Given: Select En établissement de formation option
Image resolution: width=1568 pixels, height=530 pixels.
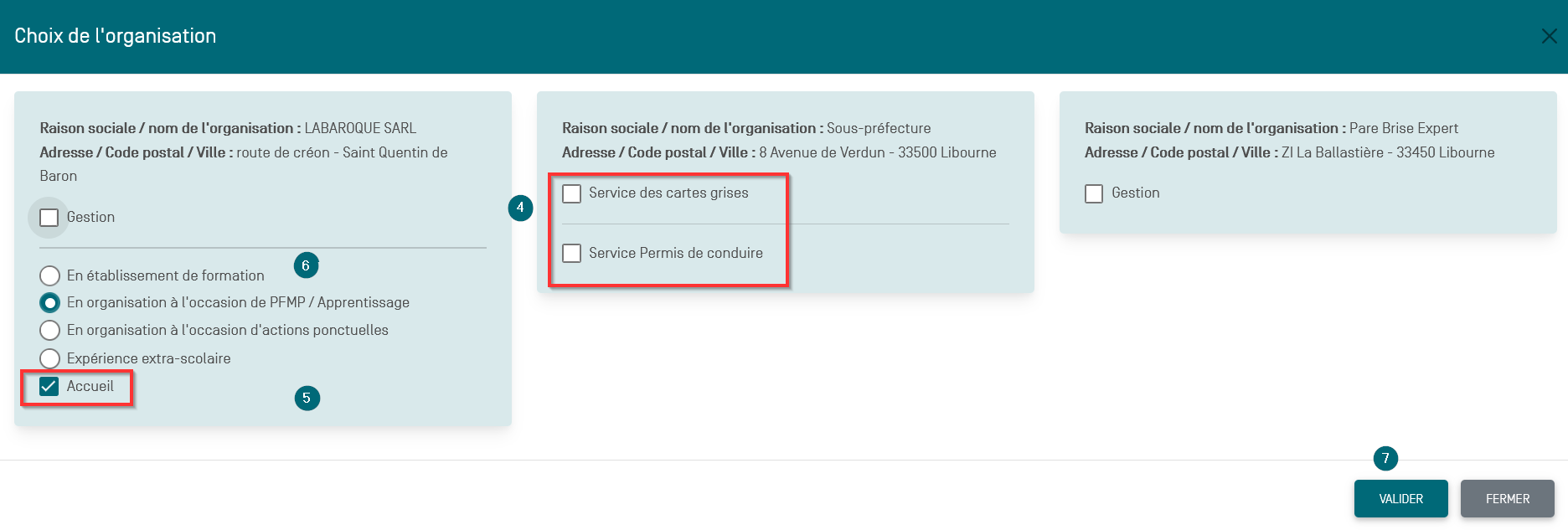Looking at the screenshot, I should 50,275.
